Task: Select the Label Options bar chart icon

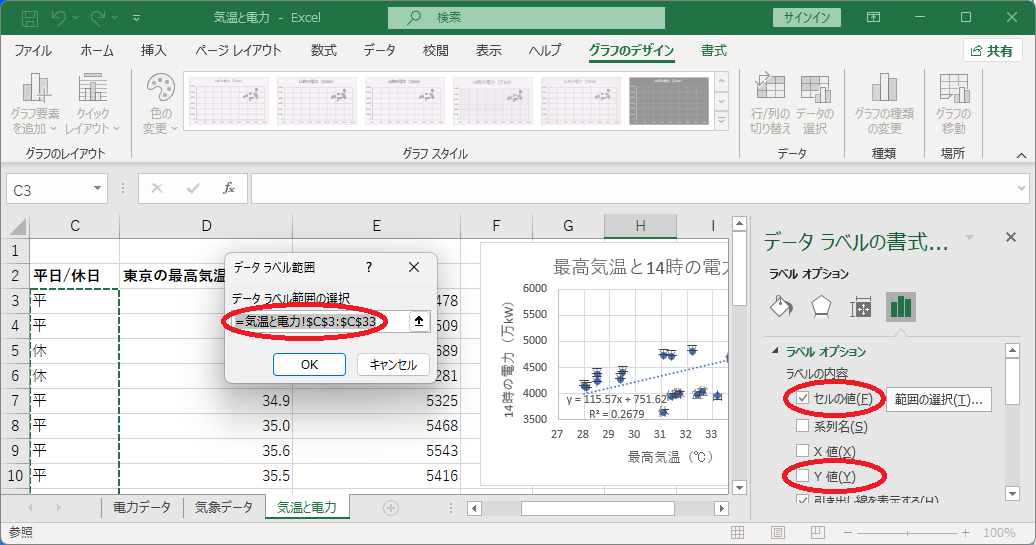Action: point(901,307)
